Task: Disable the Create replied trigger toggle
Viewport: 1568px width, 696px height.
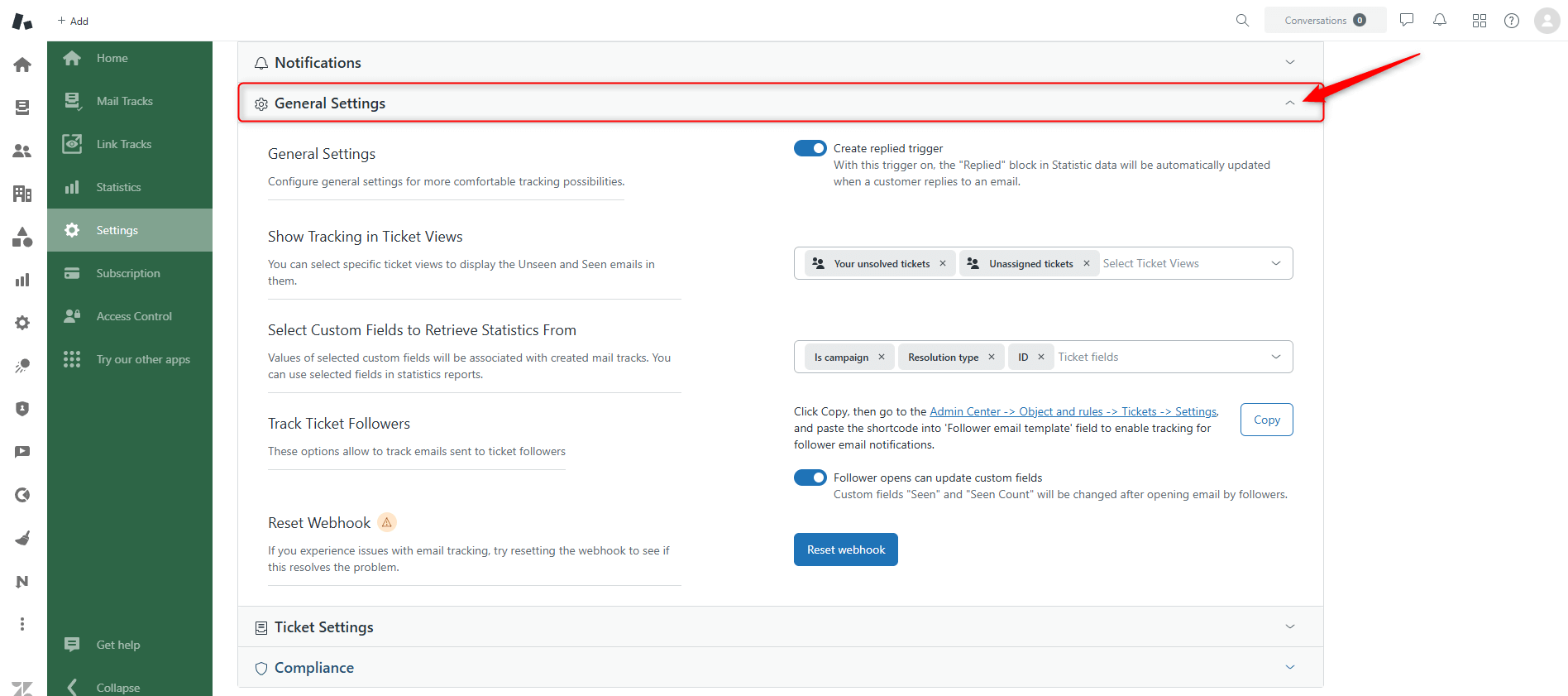Action: (x=810, y=148)
